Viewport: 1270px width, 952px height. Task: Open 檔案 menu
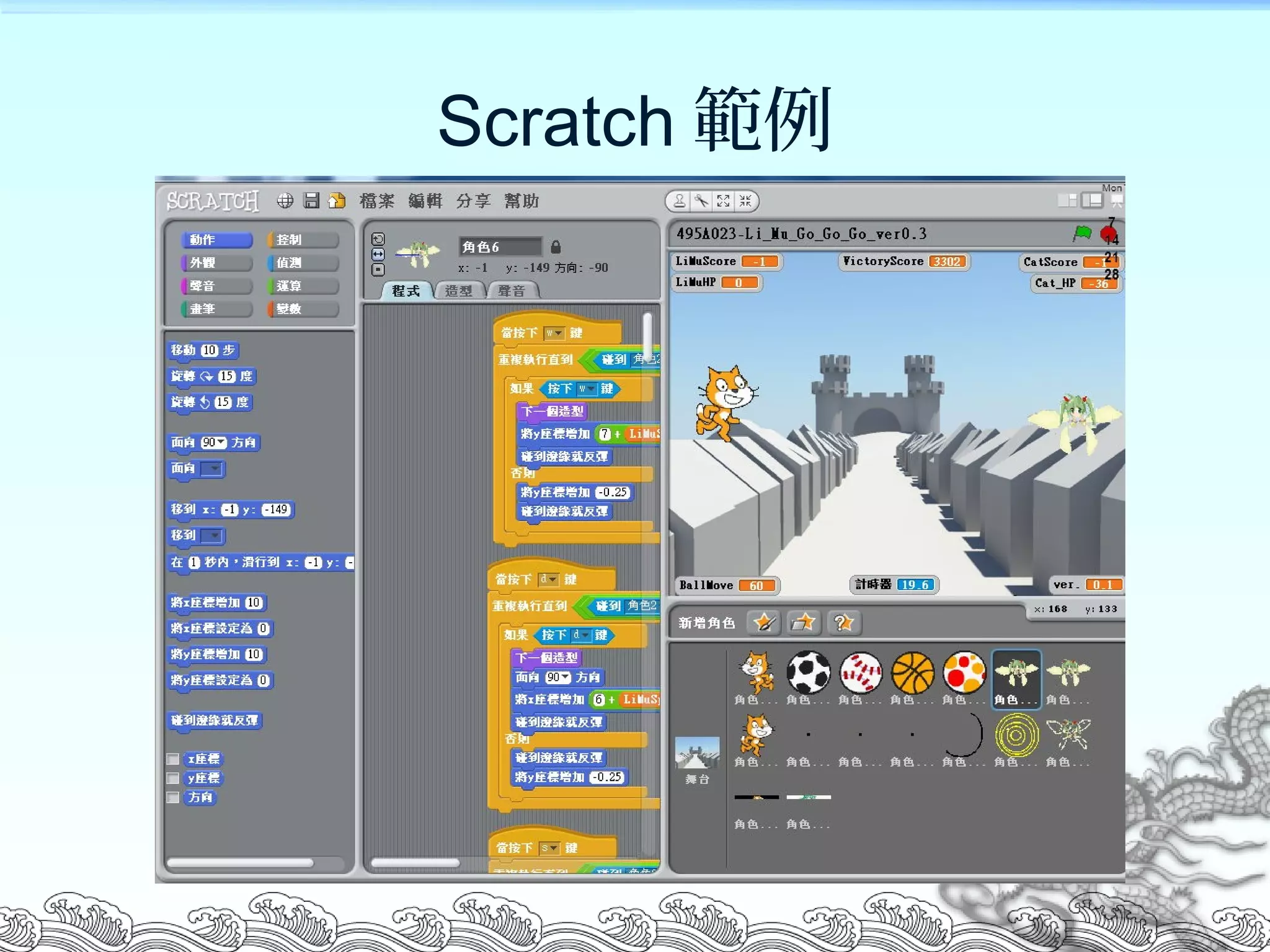pos(377,201)
